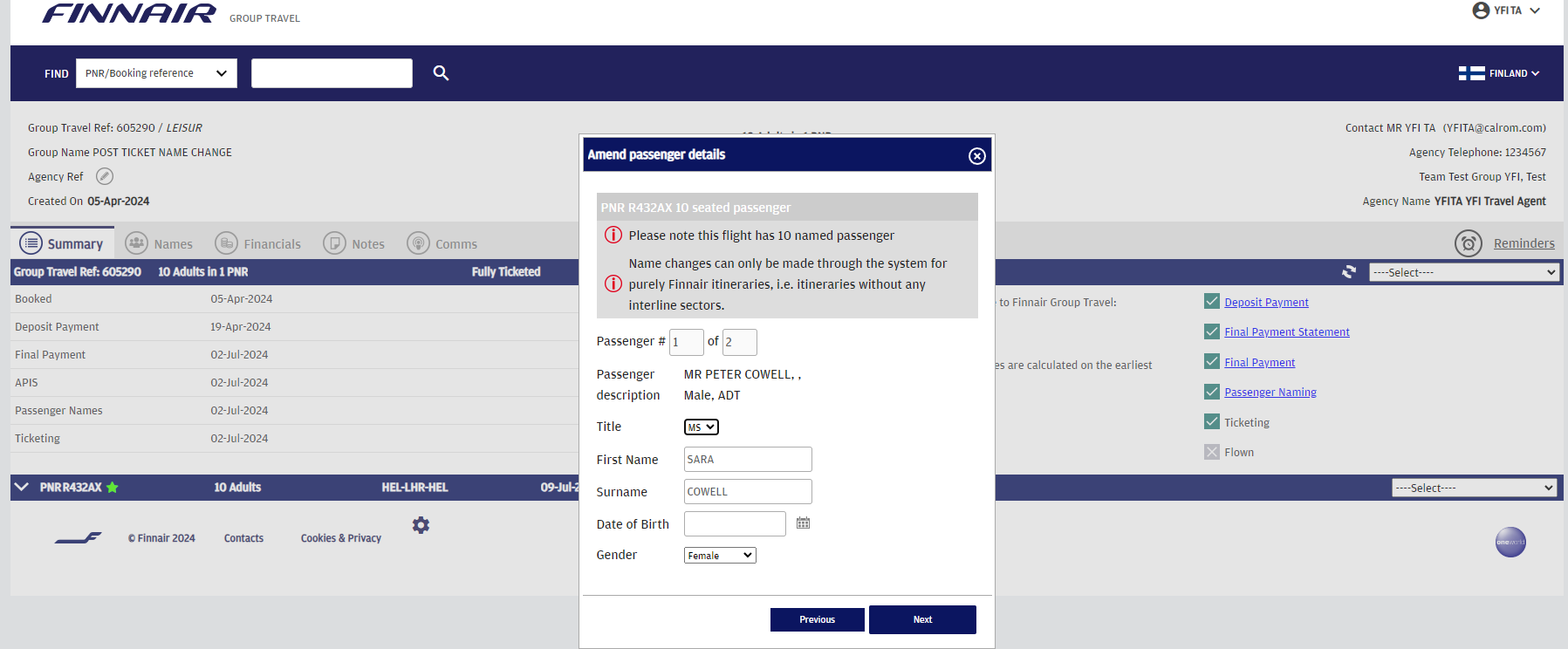Click the Passenger # field showing 1
The image size is (1568, 649).
(x=686, y=342)
